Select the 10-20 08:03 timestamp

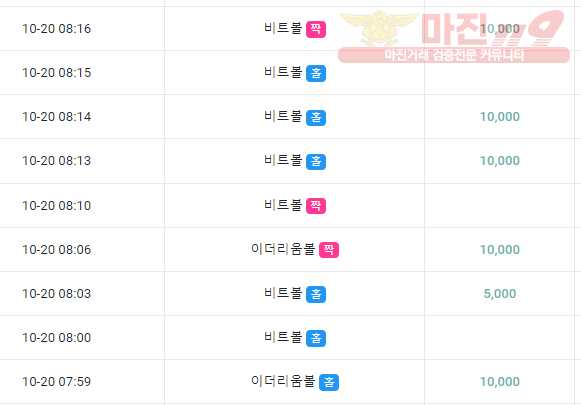click(x=56, y=293)
